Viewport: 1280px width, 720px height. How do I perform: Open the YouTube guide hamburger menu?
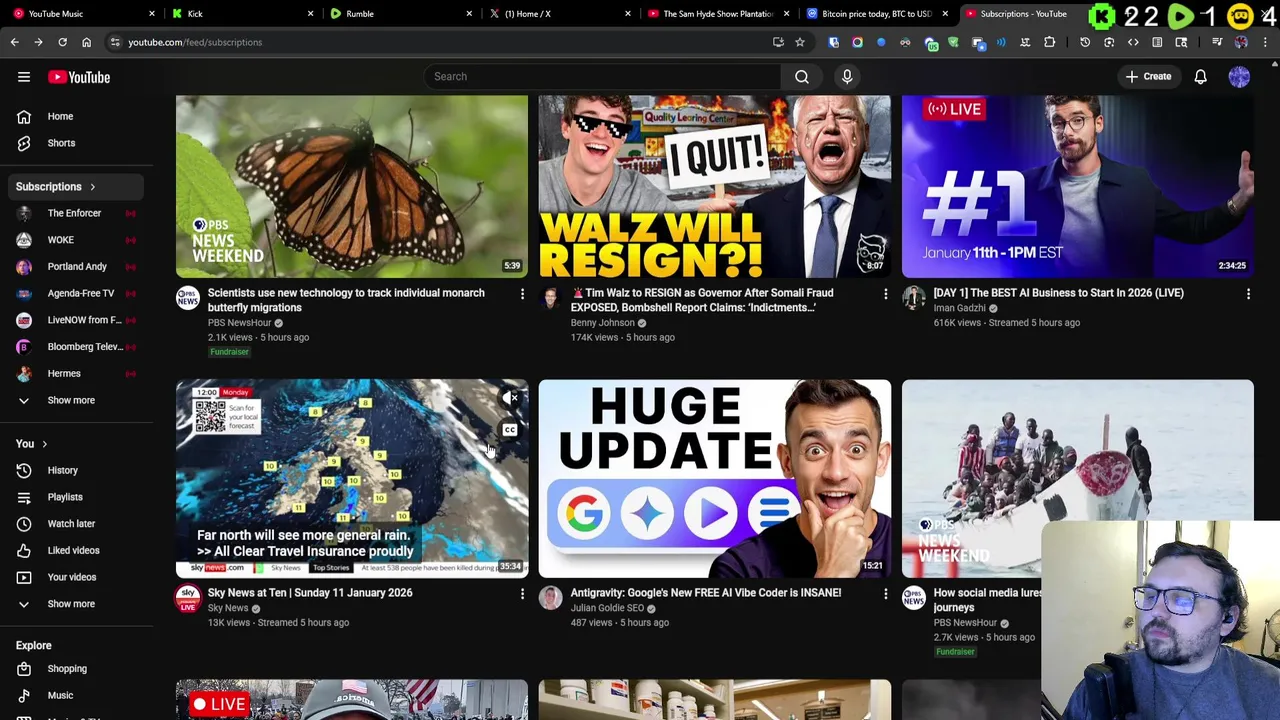click(x=24, y=77)
